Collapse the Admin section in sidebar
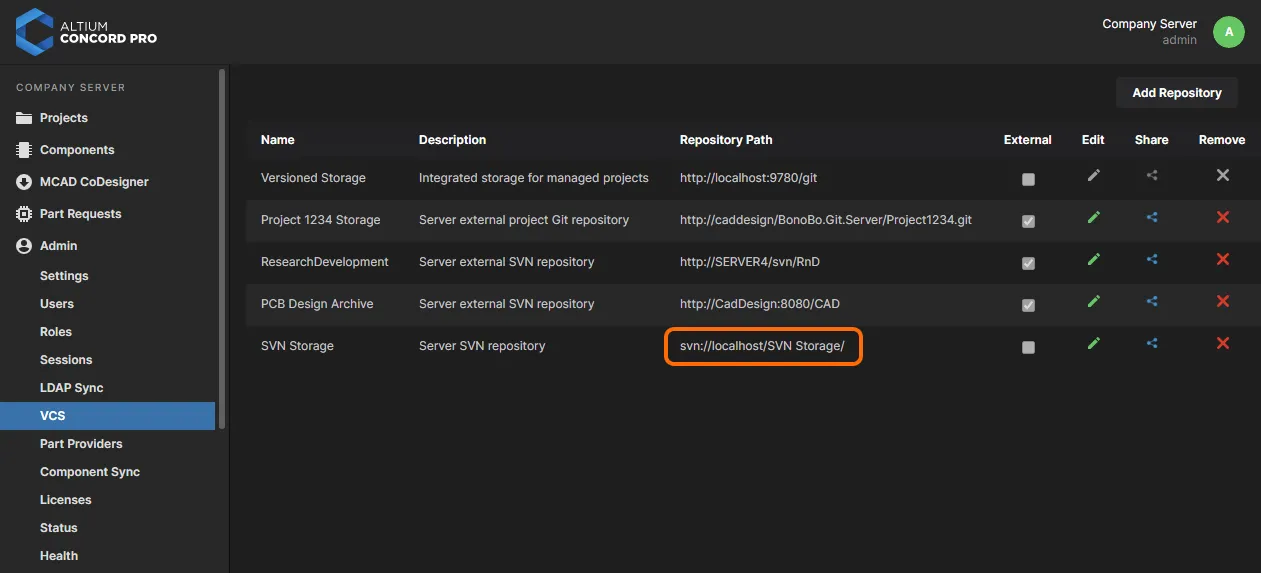 click(x=58, y=246)
